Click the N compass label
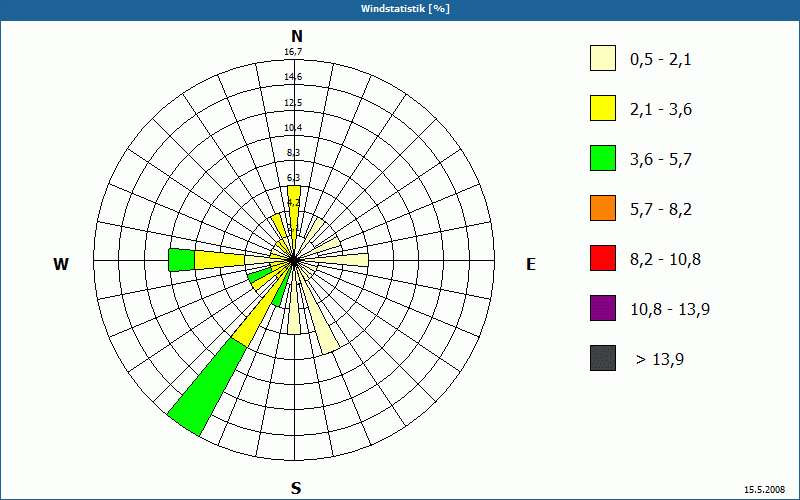 tap(297, 37)
